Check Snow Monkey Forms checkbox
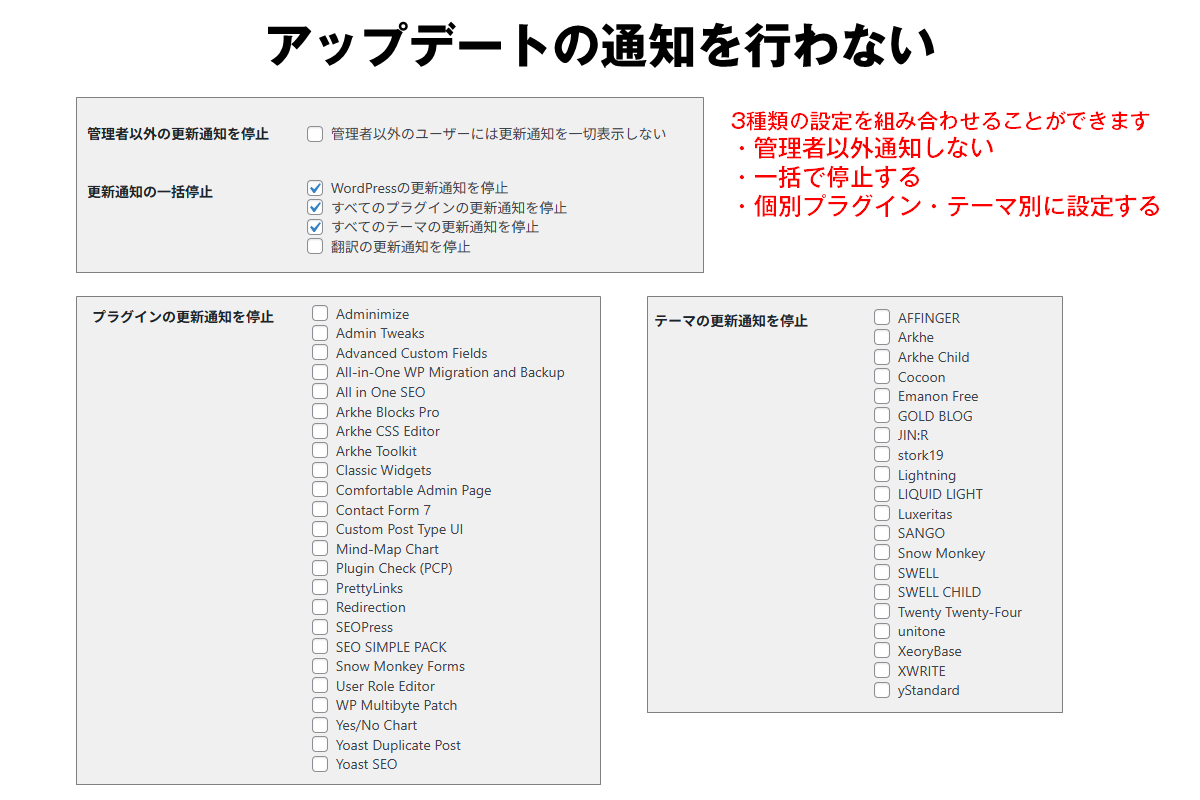1200x800 pixels. point(320,666)
